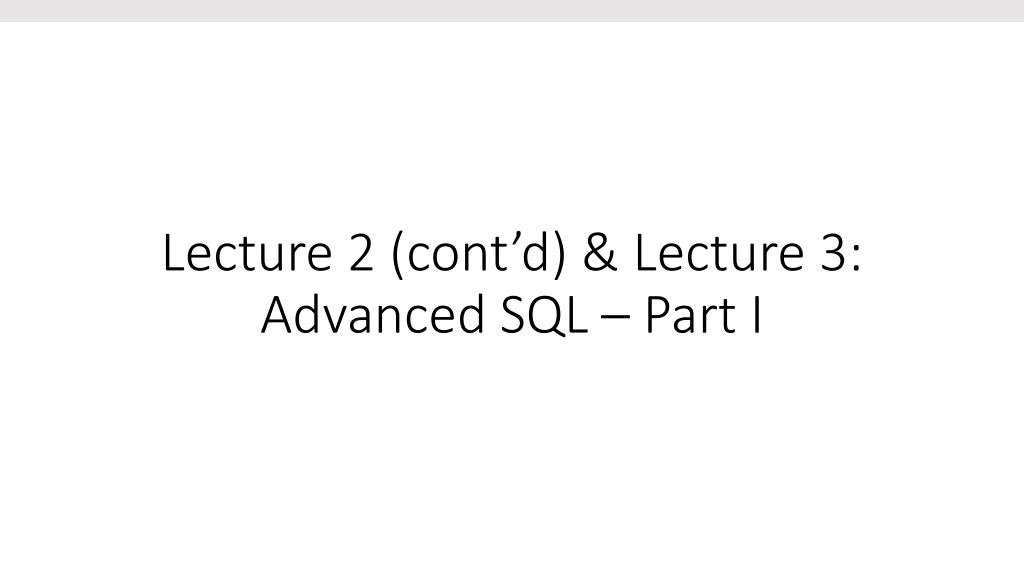1024x576 pixels.
Task: Place cursor in the second title line
Action: [x=511, y=315]
